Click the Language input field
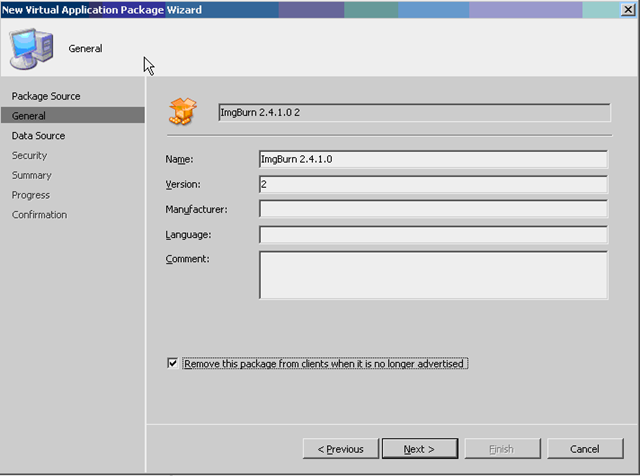Screen dimensions: 640x476 click(433, 235)
